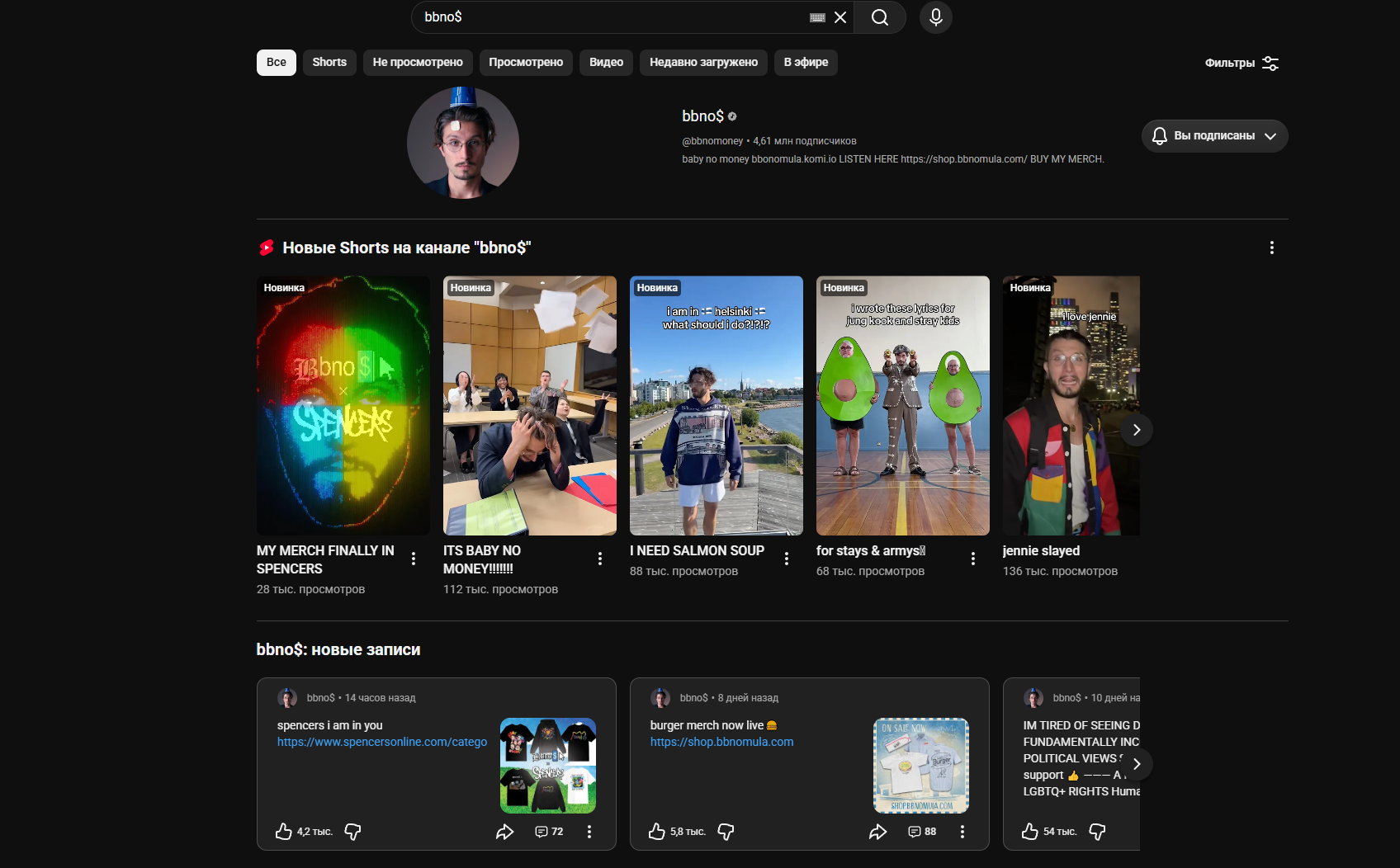Open the bbno$ channel name link
The height and width of the screenshot is (868, 1400).
[702, 116]
